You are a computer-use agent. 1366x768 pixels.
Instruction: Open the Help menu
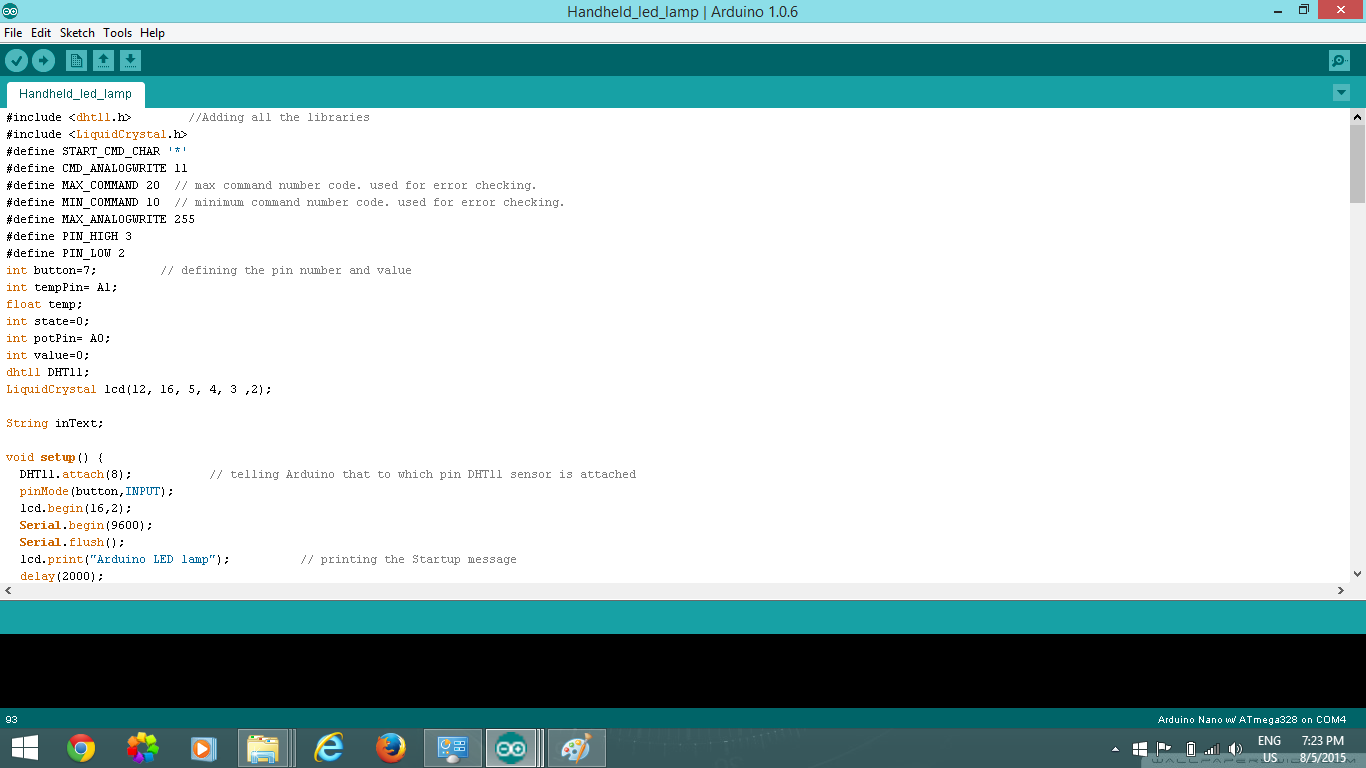(x=152, y=33)
